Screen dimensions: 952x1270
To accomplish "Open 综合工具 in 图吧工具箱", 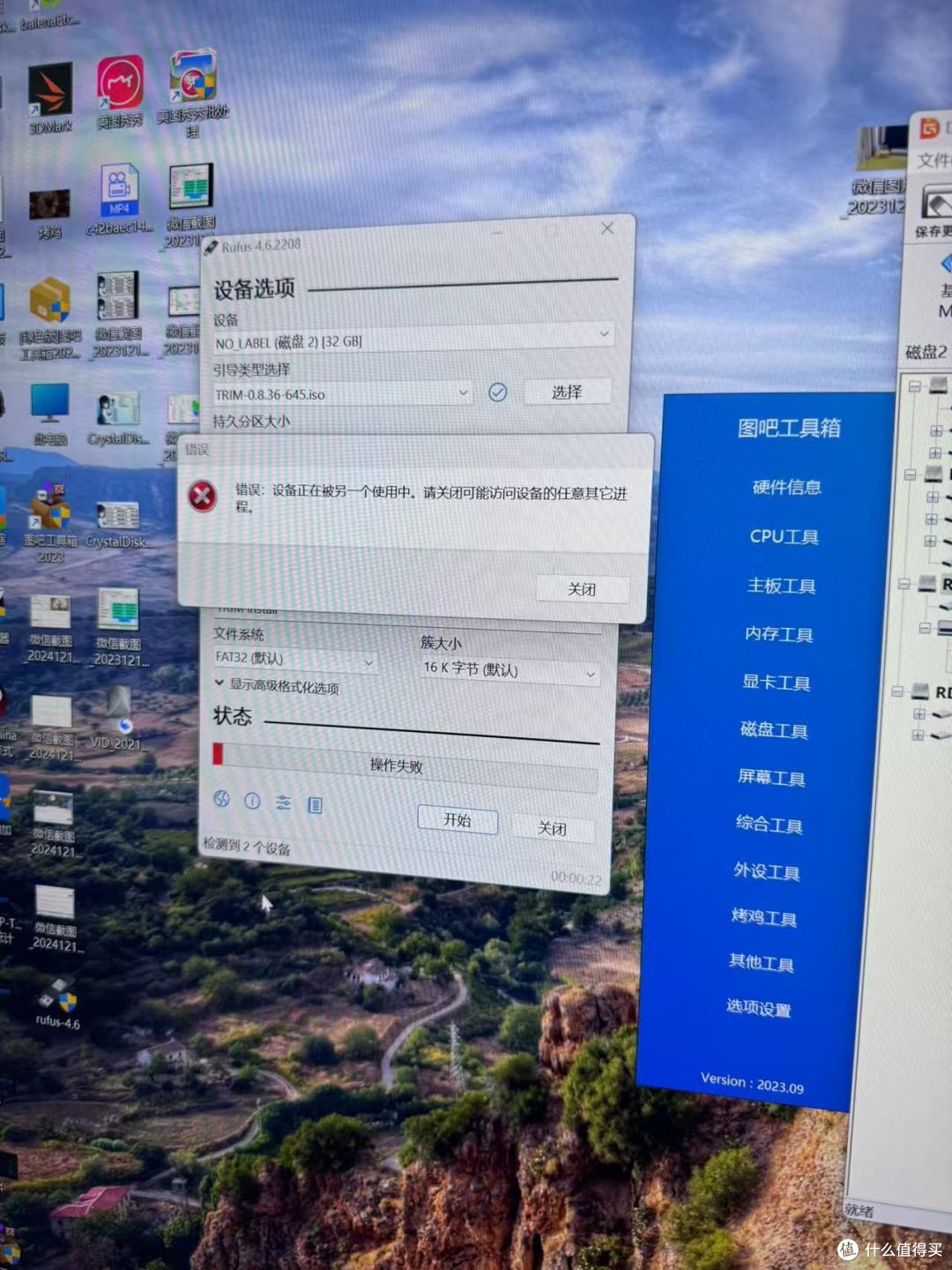I will [769, 825].
